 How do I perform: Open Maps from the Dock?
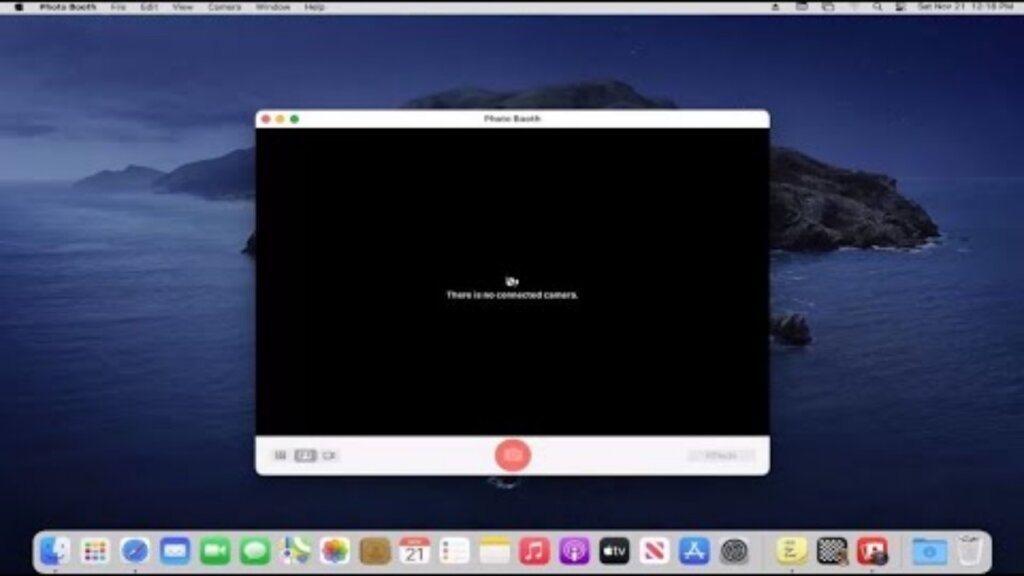tap(295, 551)
